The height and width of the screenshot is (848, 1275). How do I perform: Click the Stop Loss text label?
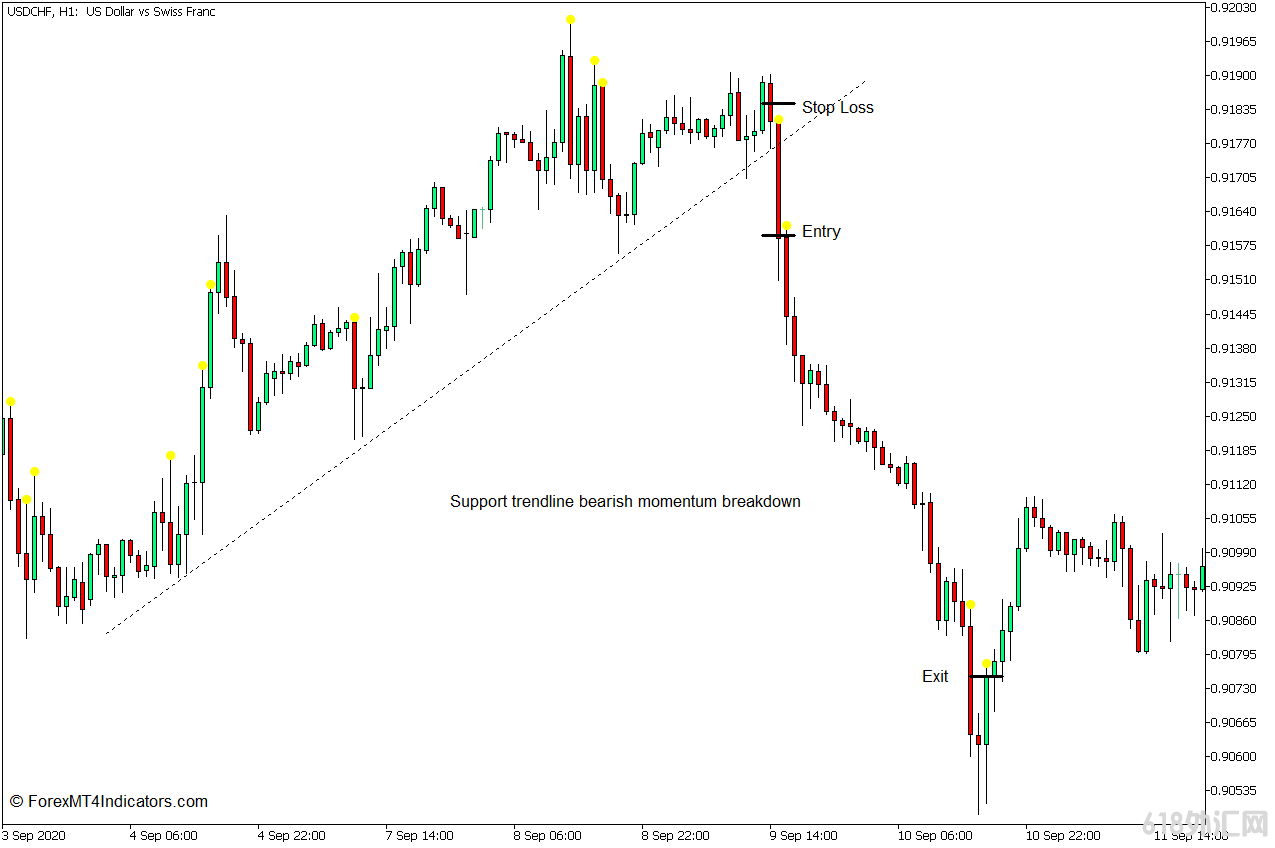pos(837,108)
